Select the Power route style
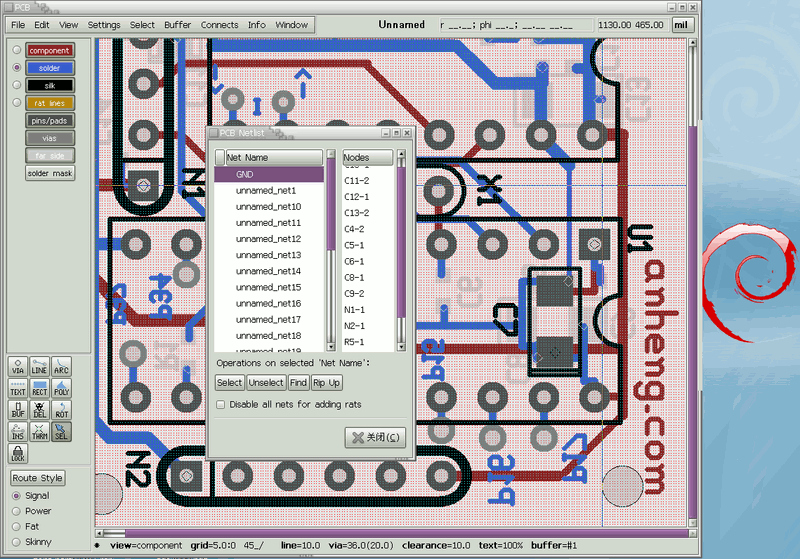 pos(15,511)
